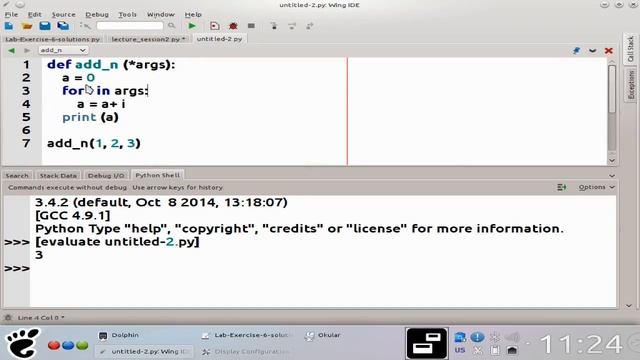Select the Python Shell tab
The height and width of the screenshot is (360, 640).
[158, 175]
